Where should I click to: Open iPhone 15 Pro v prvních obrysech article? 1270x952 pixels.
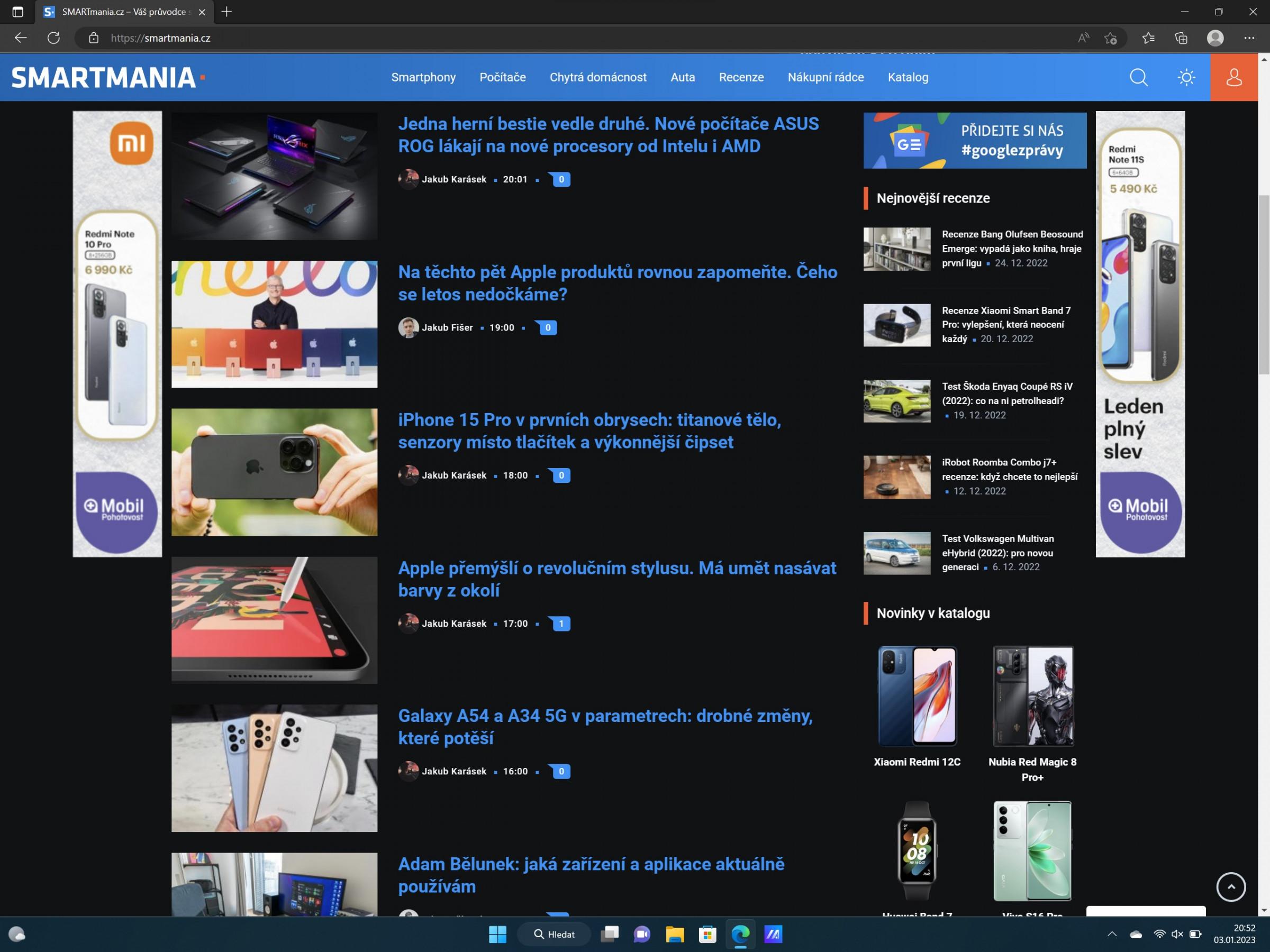tap(589, 431)
